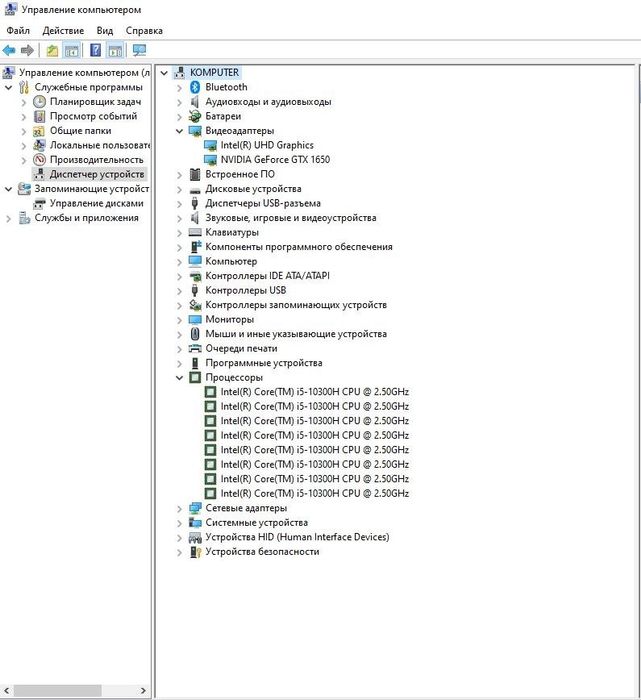Click the Back arrow toolbar icon
The height and width of the screenshot is (700, 641).
[9, 50]
